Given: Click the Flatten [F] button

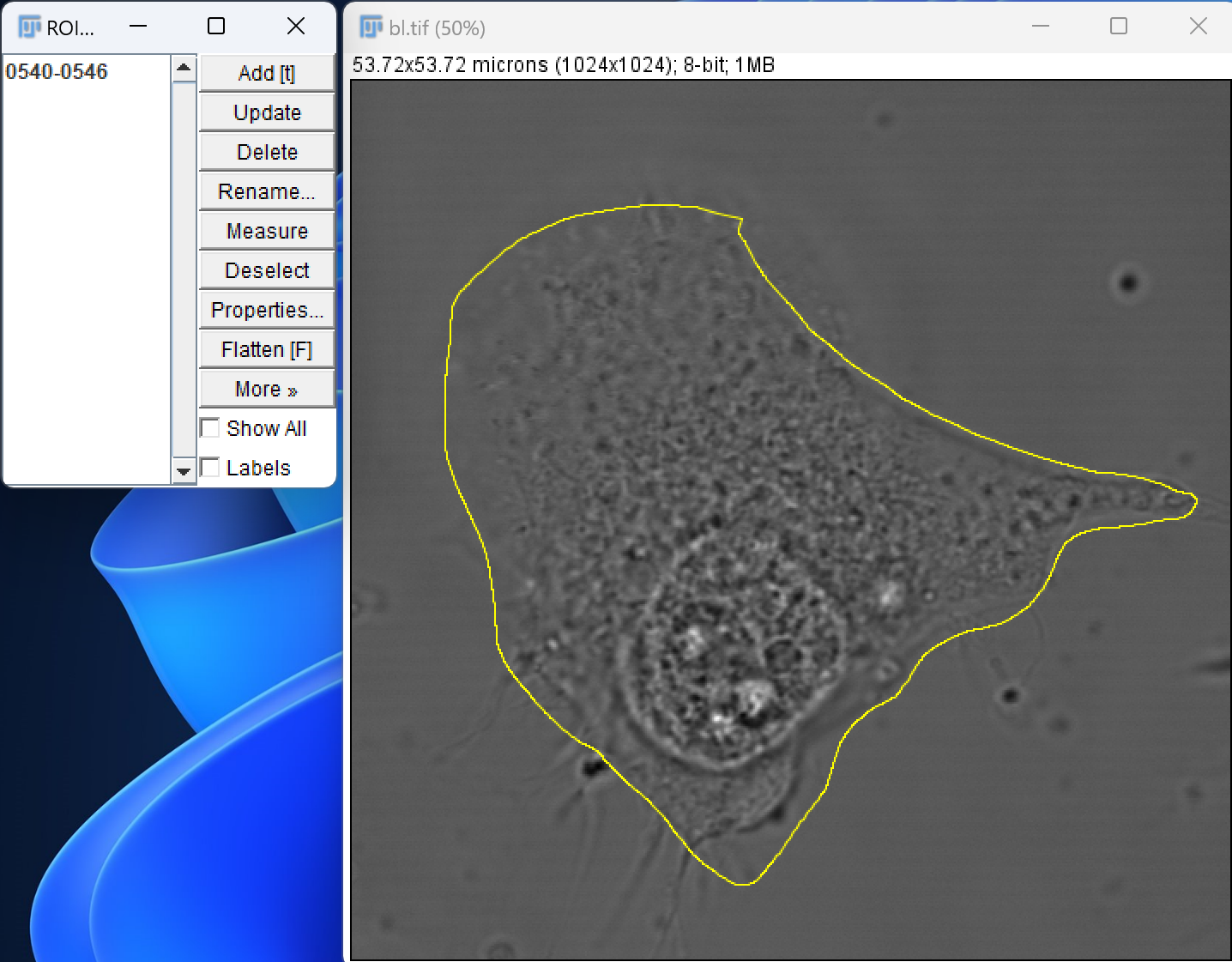Looking at the screenshot, I should (267, 349).
